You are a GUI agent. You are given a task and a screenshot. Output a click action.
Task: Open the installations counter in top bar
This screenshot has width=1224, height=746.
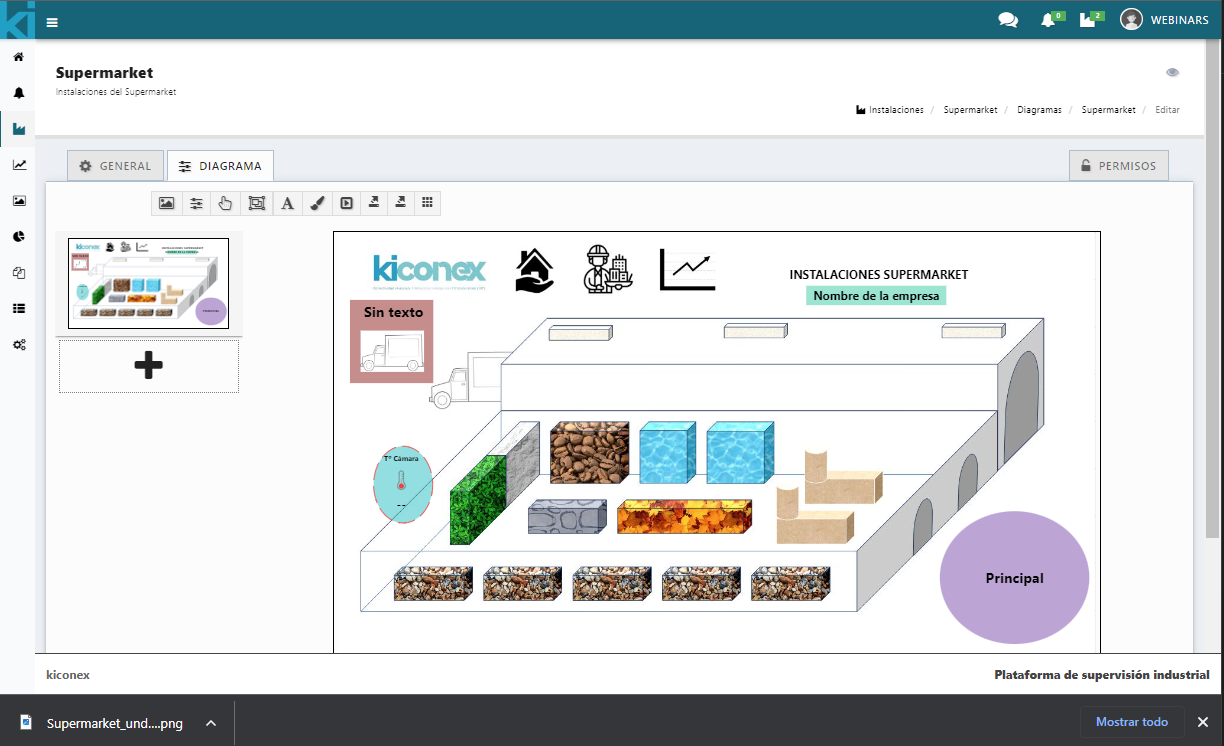tap(1088, 20)
